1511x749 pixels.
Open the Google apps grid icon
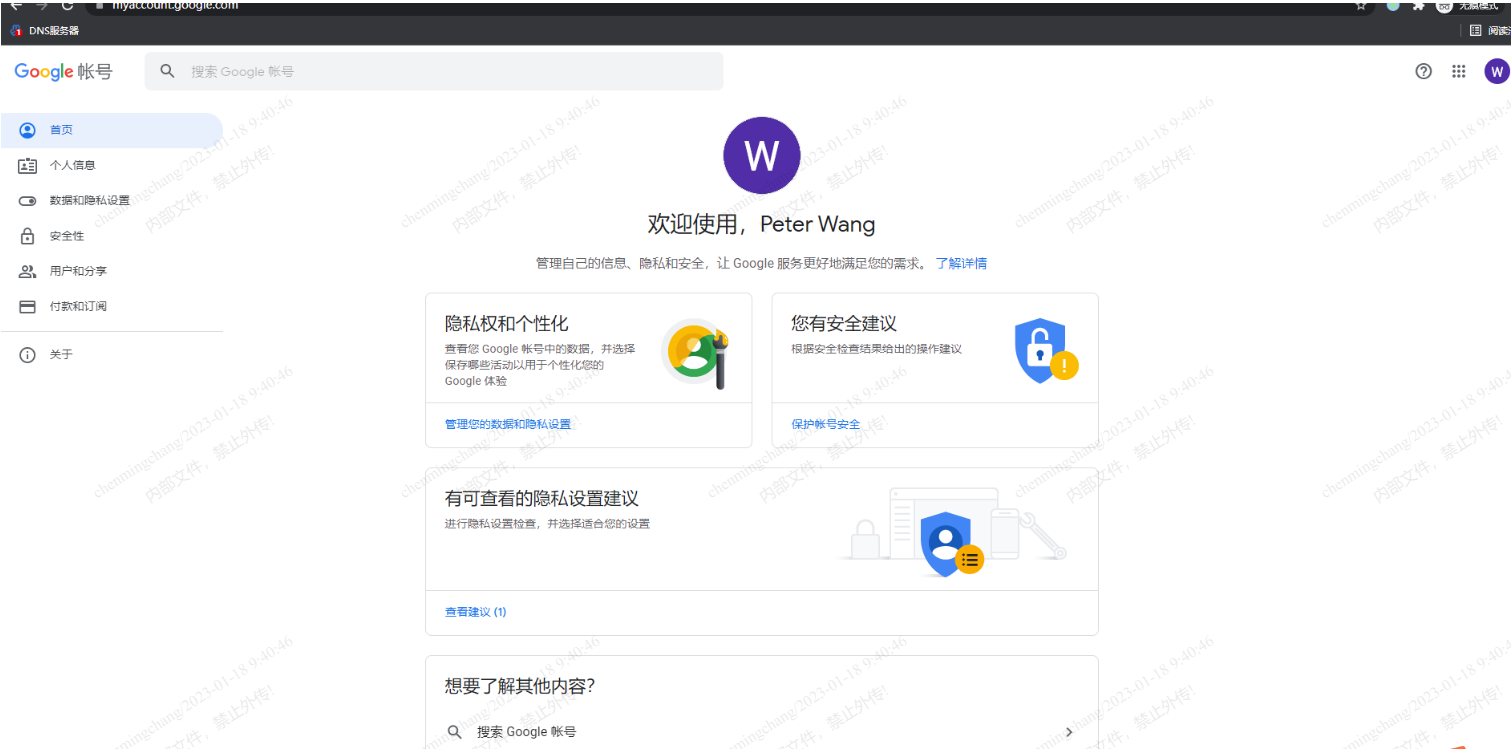(x=1459, y=71)
